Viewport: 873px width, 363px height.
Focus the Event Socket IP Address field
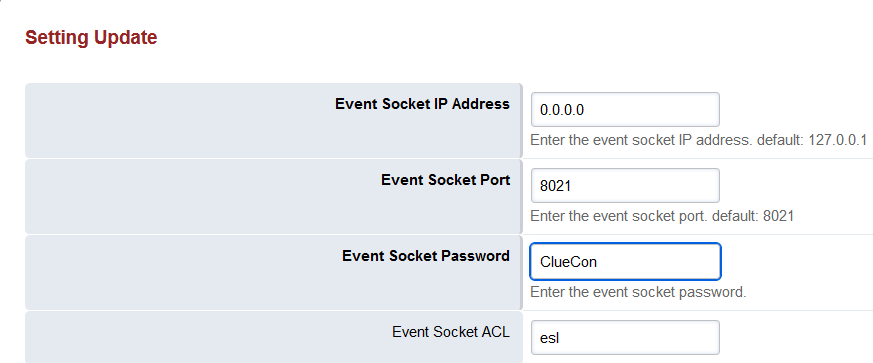[625, 110]
